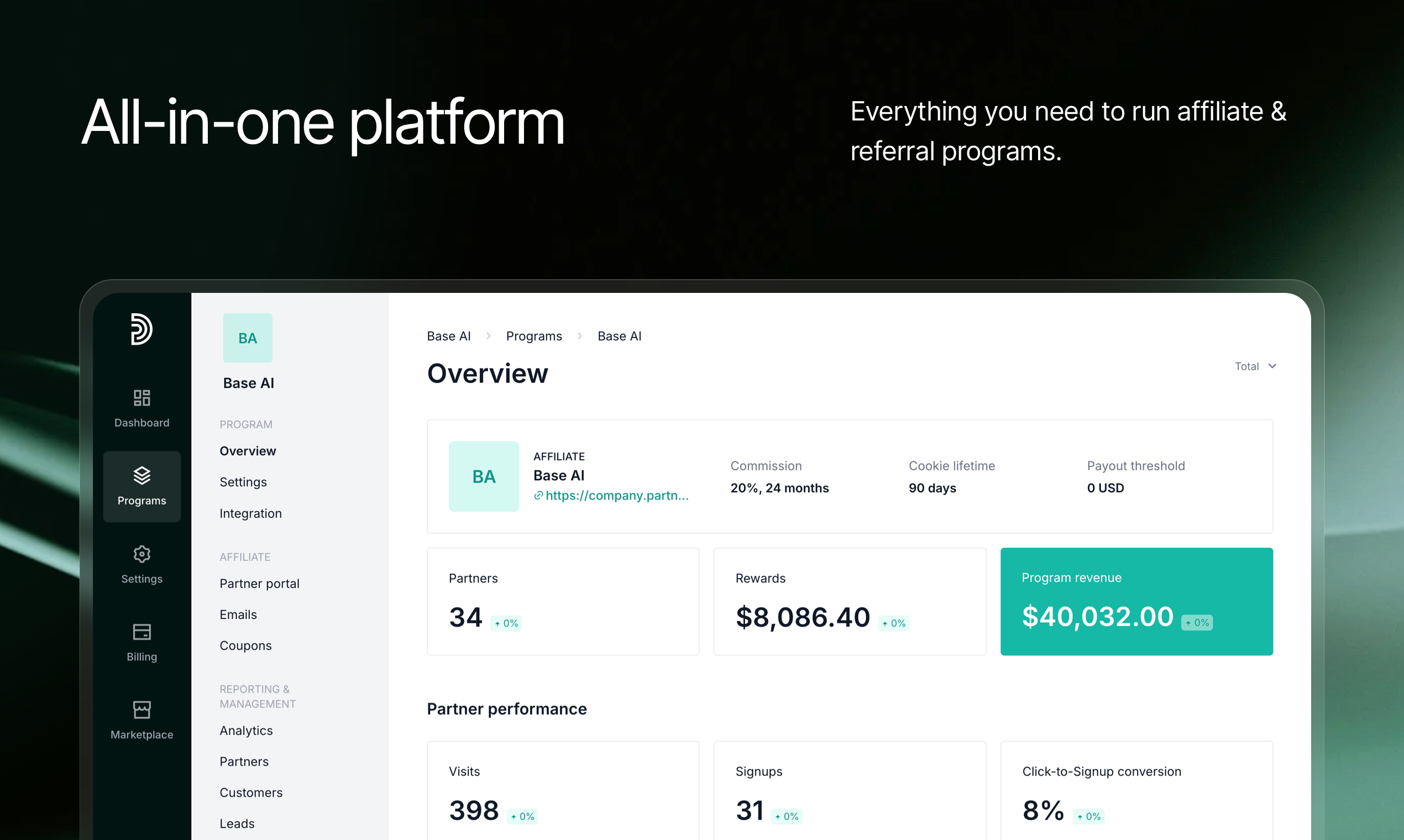
Task: Click the Dashboard label in sidebar
Action: 142,423
